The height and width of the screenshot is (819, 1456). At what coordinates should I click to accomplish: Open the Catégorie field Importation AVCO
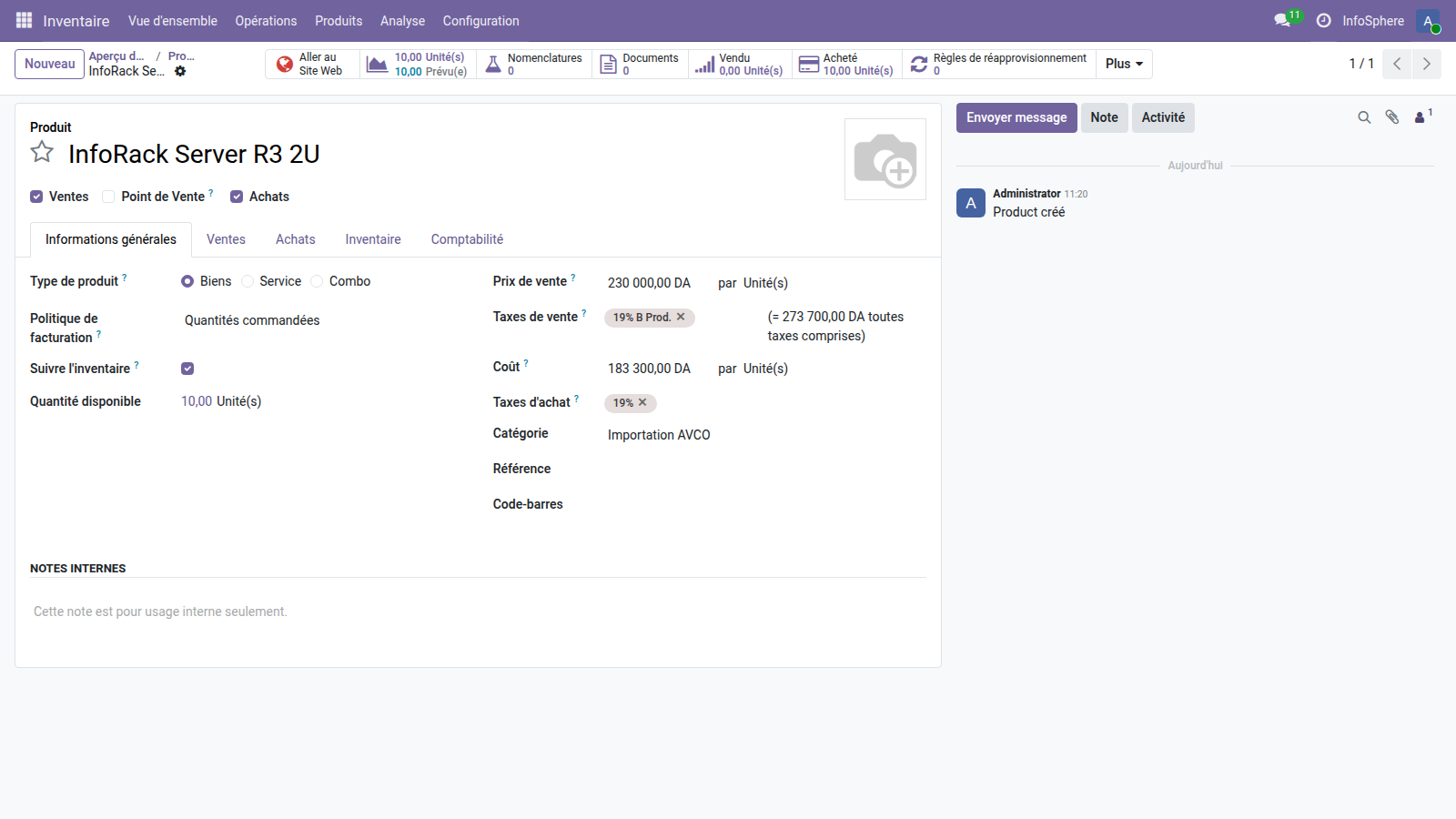point(659,435)
